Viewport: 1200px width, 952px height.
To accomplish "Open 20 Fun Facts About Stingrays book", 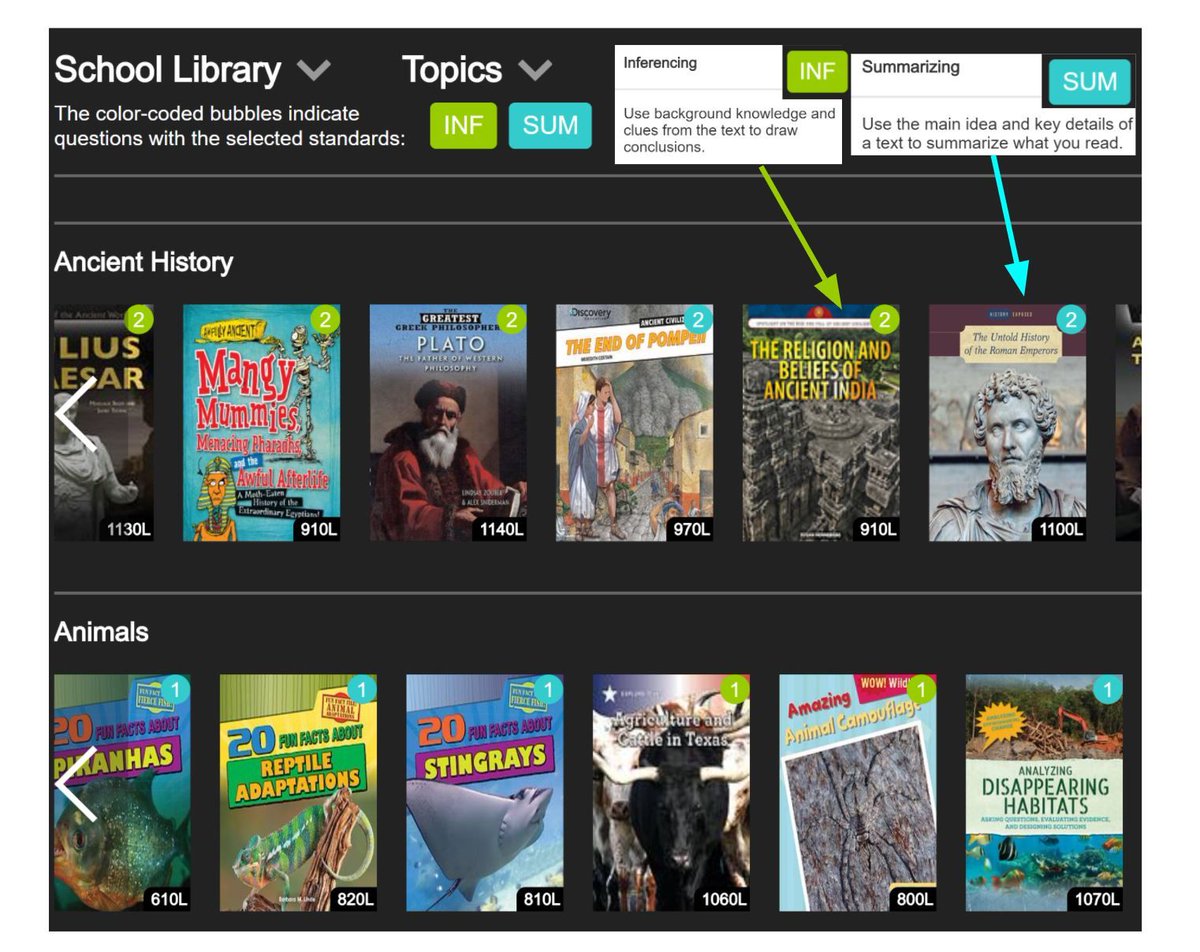I will (485, 793).
